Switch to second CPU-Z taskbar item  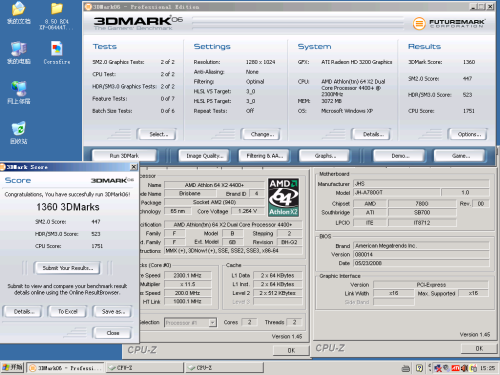click(224, 368)
